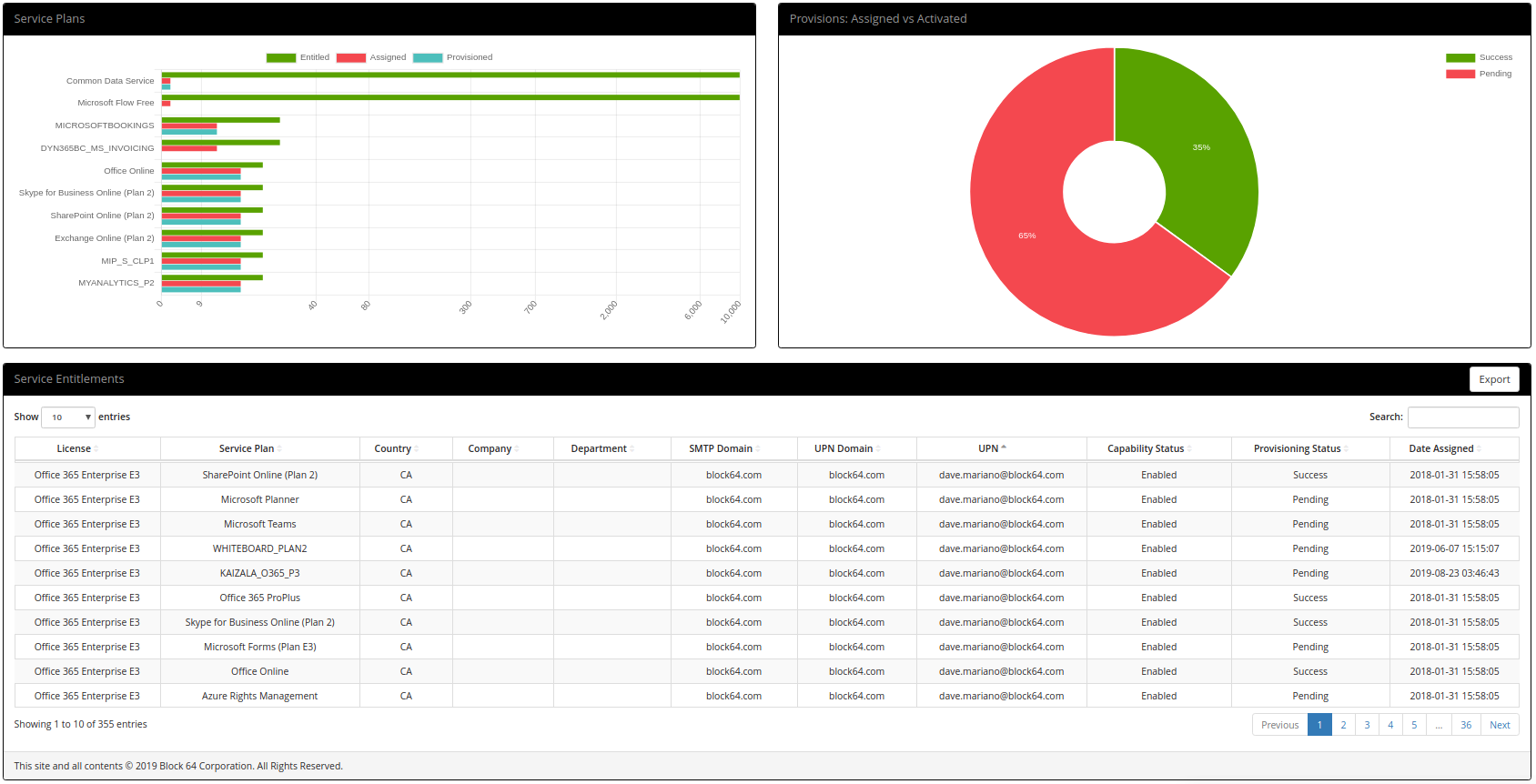Toggle the Entitled legend swatch
1536x784 pixels.
281,58
